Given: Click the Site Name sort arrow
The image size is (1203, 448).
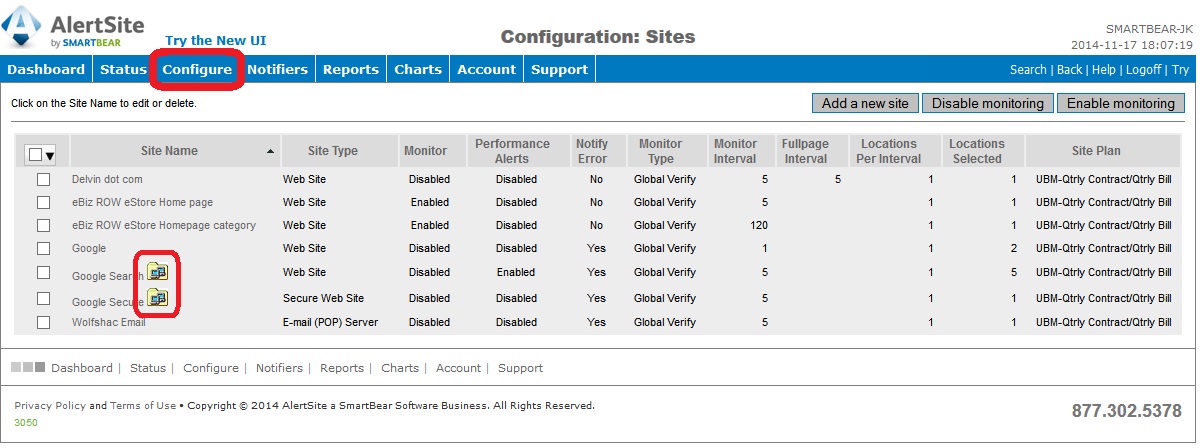Looking at the screenshot, I should [270, 151].
